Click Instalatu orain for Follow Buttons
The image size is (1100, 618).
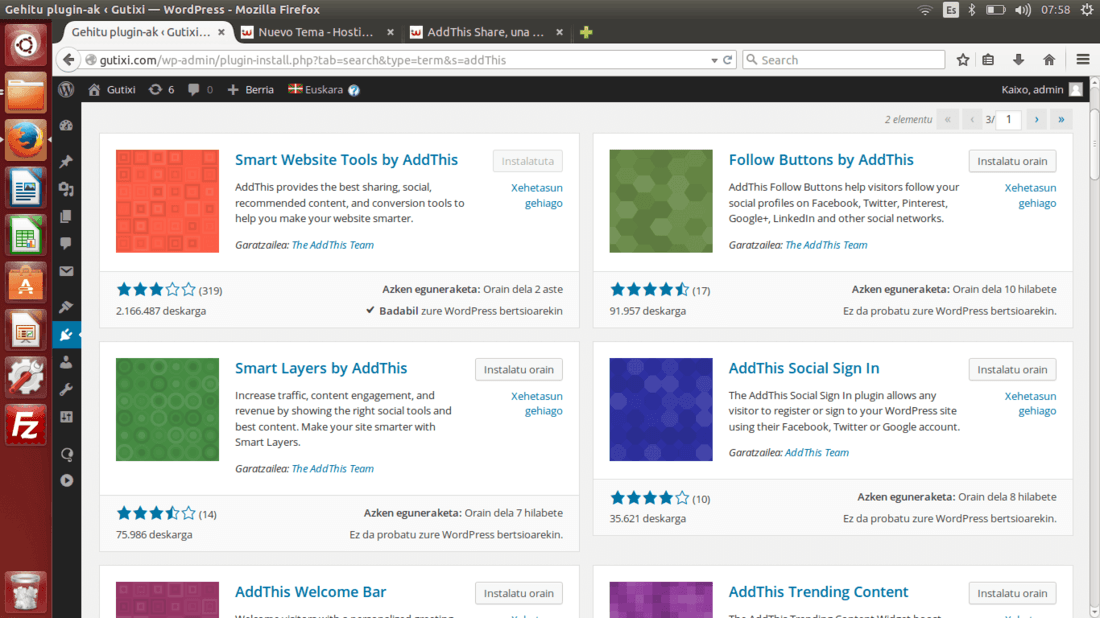click(1012, 161)
